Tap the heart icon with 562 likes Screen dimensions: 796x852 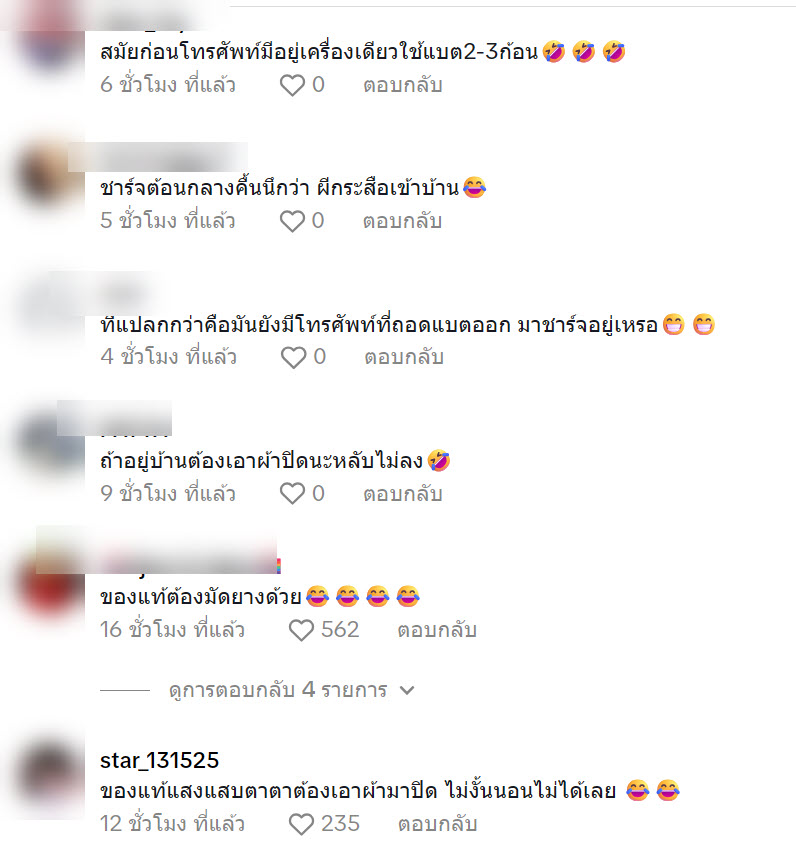[301, 630]
